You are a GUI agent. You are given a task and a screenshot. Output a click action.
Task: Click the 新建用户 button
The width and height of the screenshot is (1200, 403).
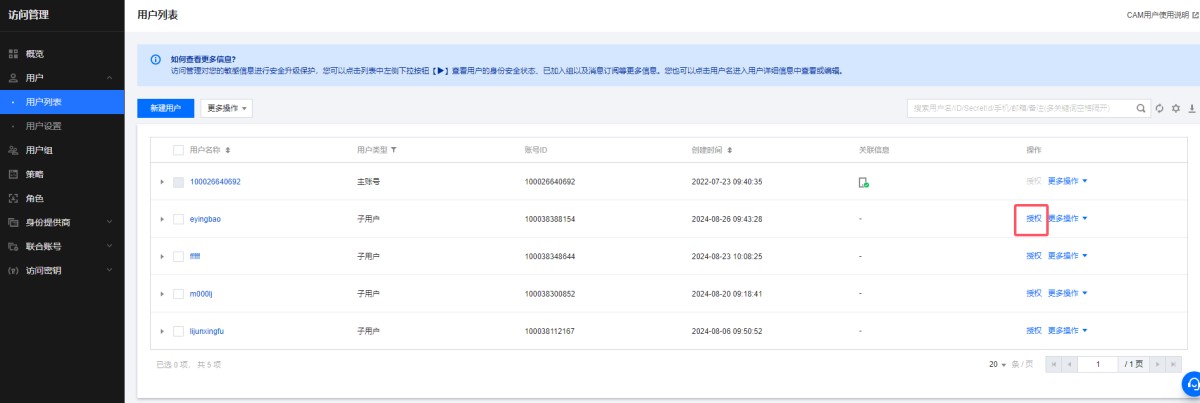[x=165, y=107]
